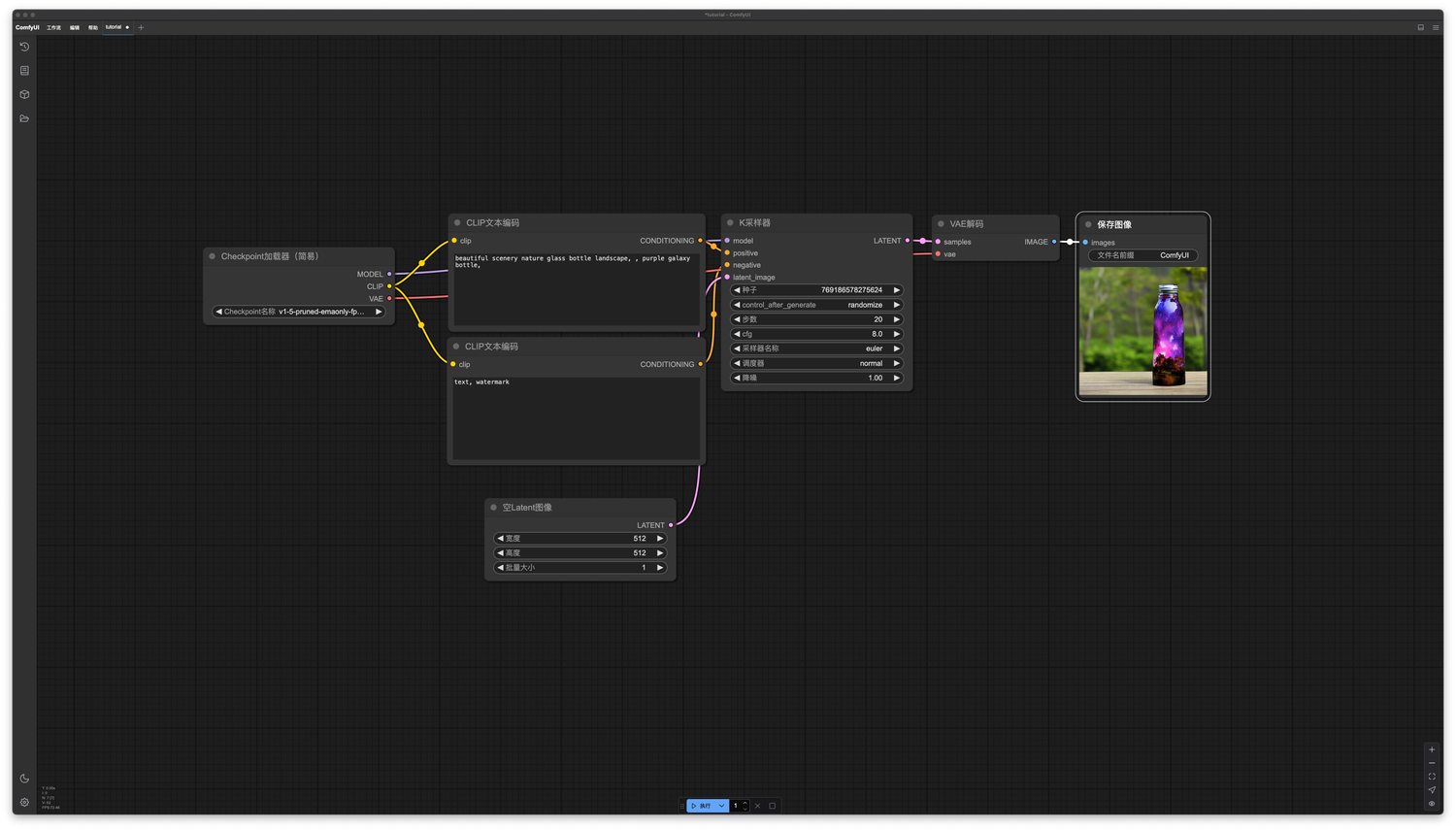
Task: Open the node library sidebar icon
Action: pos(24,71)
